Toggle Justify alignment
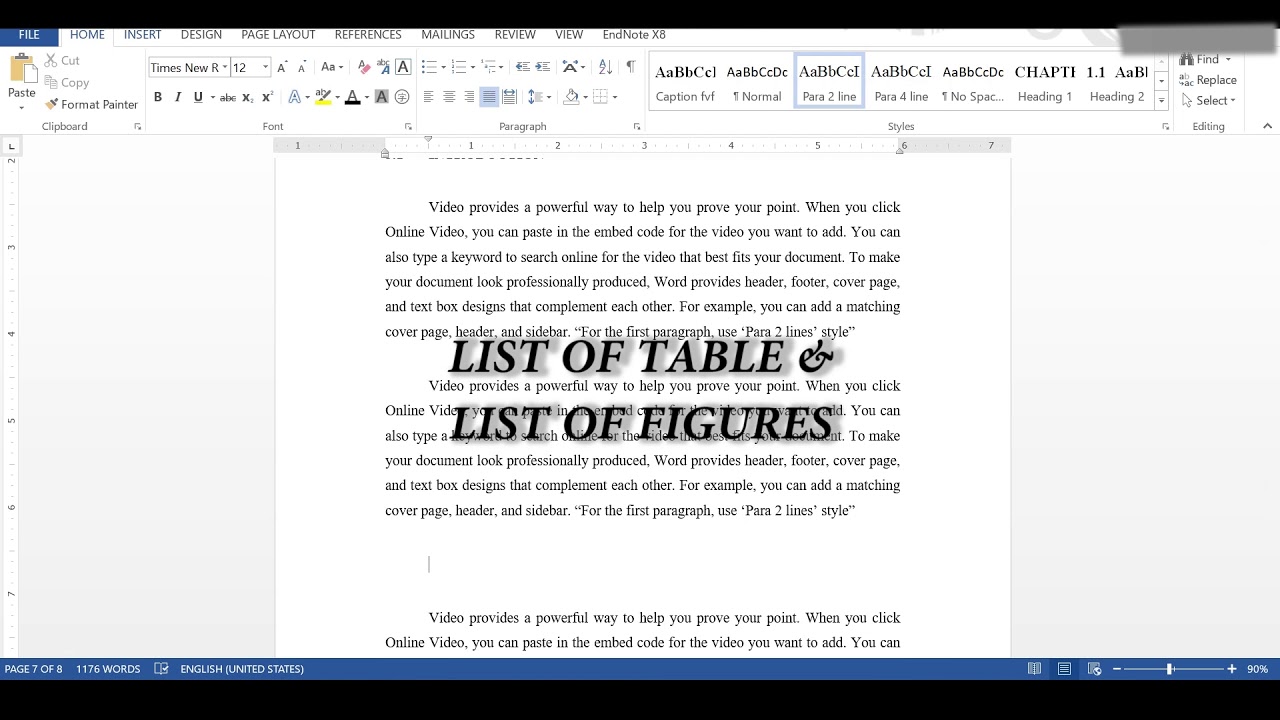 [x=489, y=97]
